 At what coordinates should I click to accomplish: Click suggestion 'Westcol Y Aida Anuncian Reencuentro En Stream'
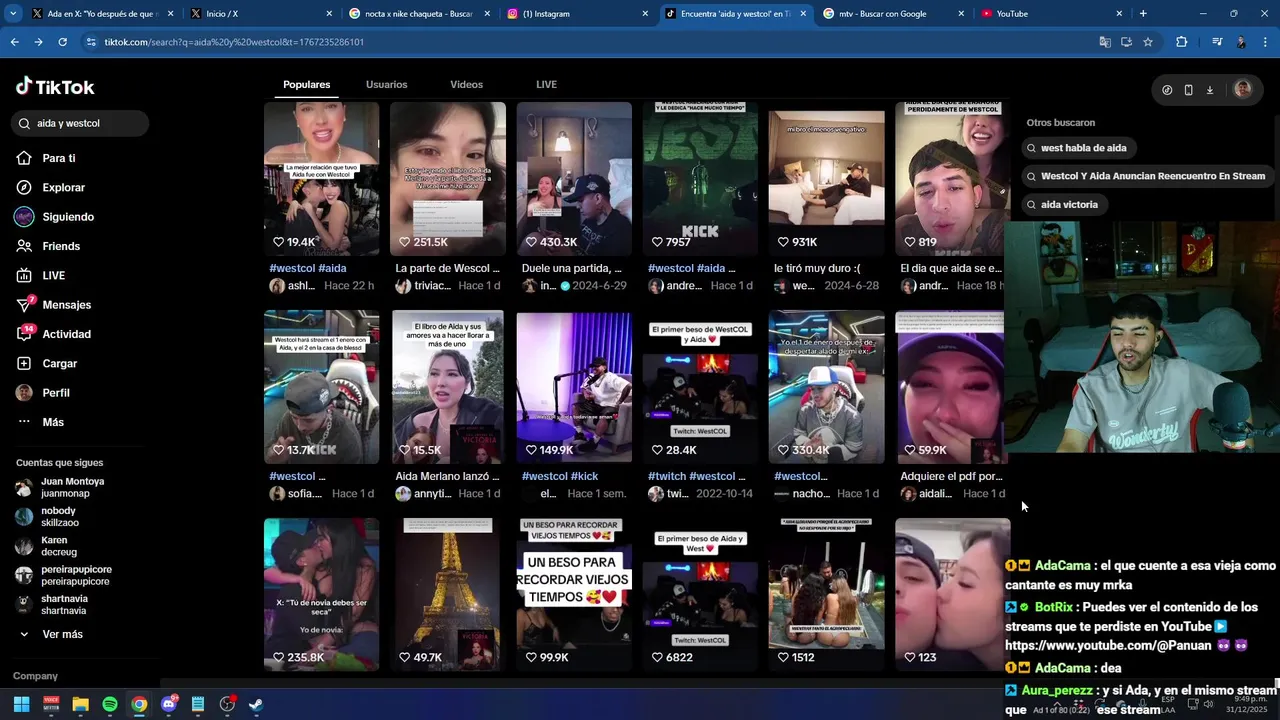(1146, 176)
